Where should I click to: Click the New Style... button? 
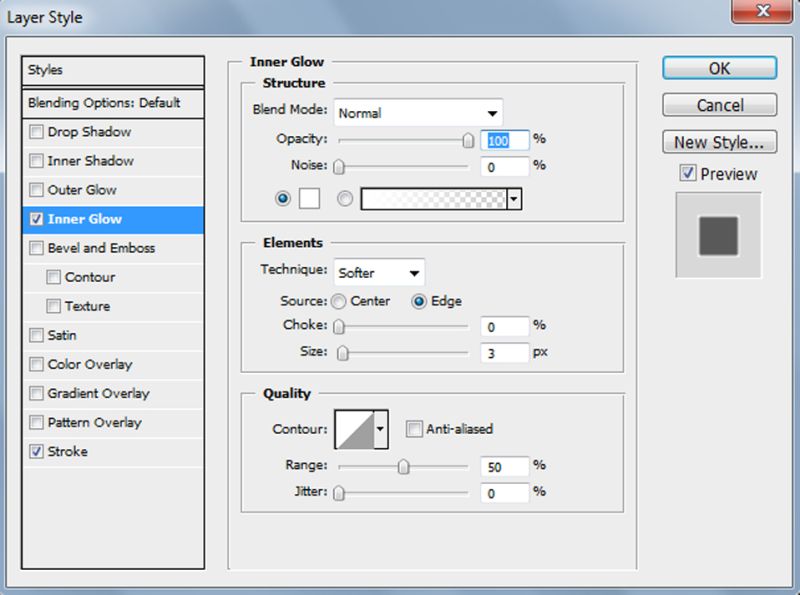[x=719, y=142]
